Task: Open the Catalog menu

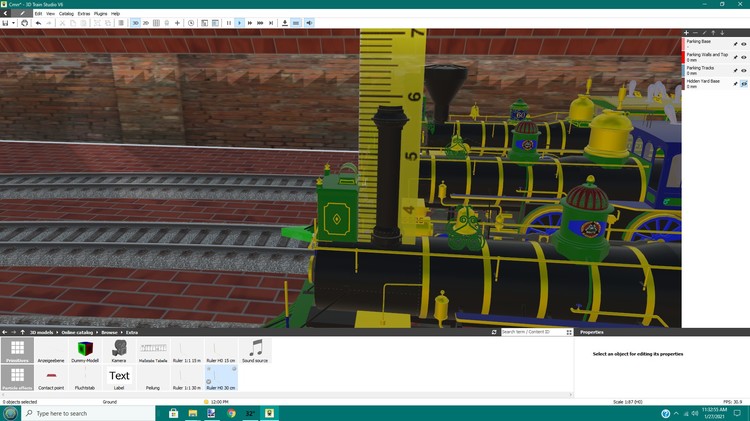Action: click(66, 13)
